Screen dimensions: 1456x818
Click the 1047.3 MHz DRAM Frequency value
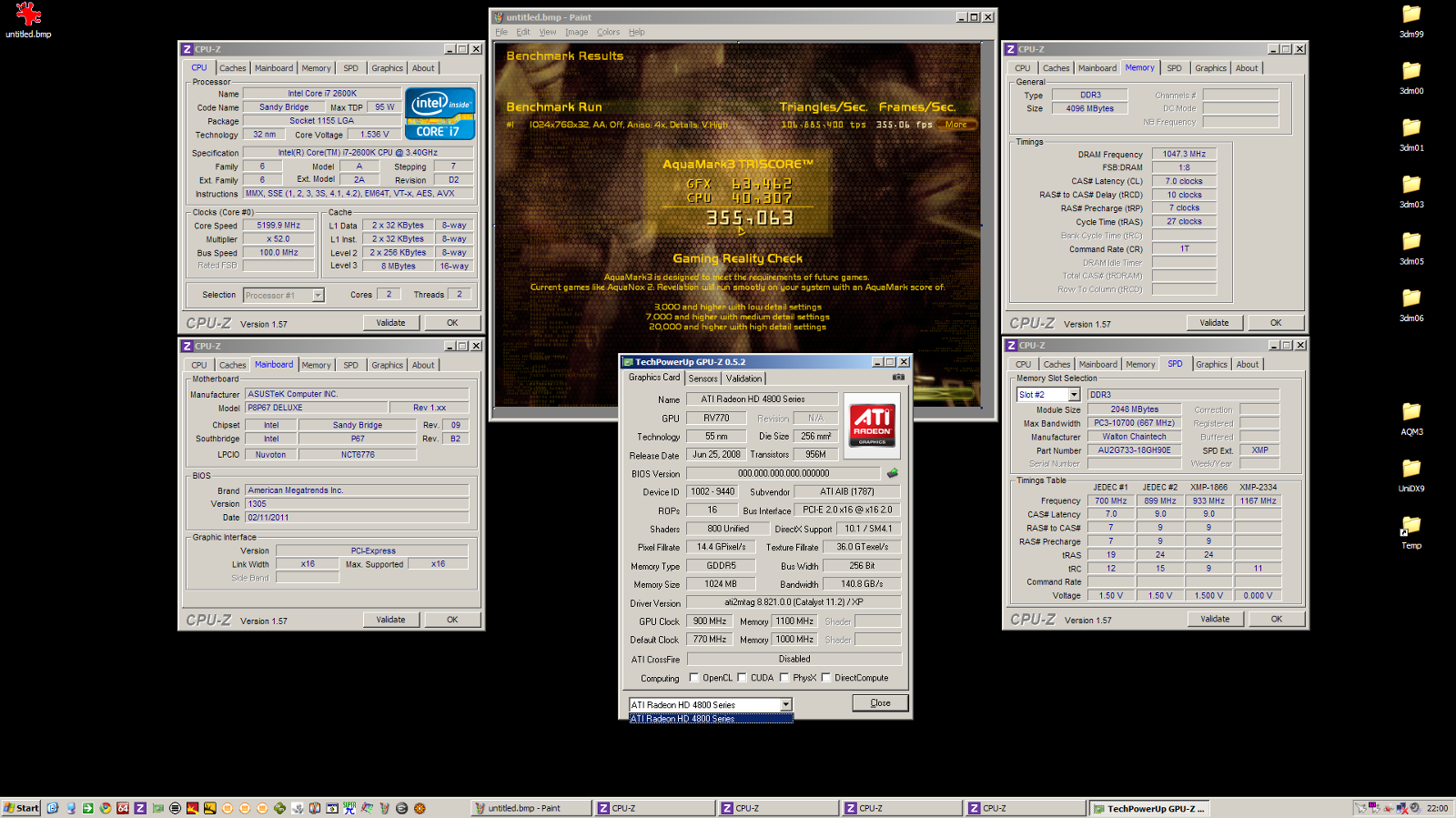tap(1184, 154)
